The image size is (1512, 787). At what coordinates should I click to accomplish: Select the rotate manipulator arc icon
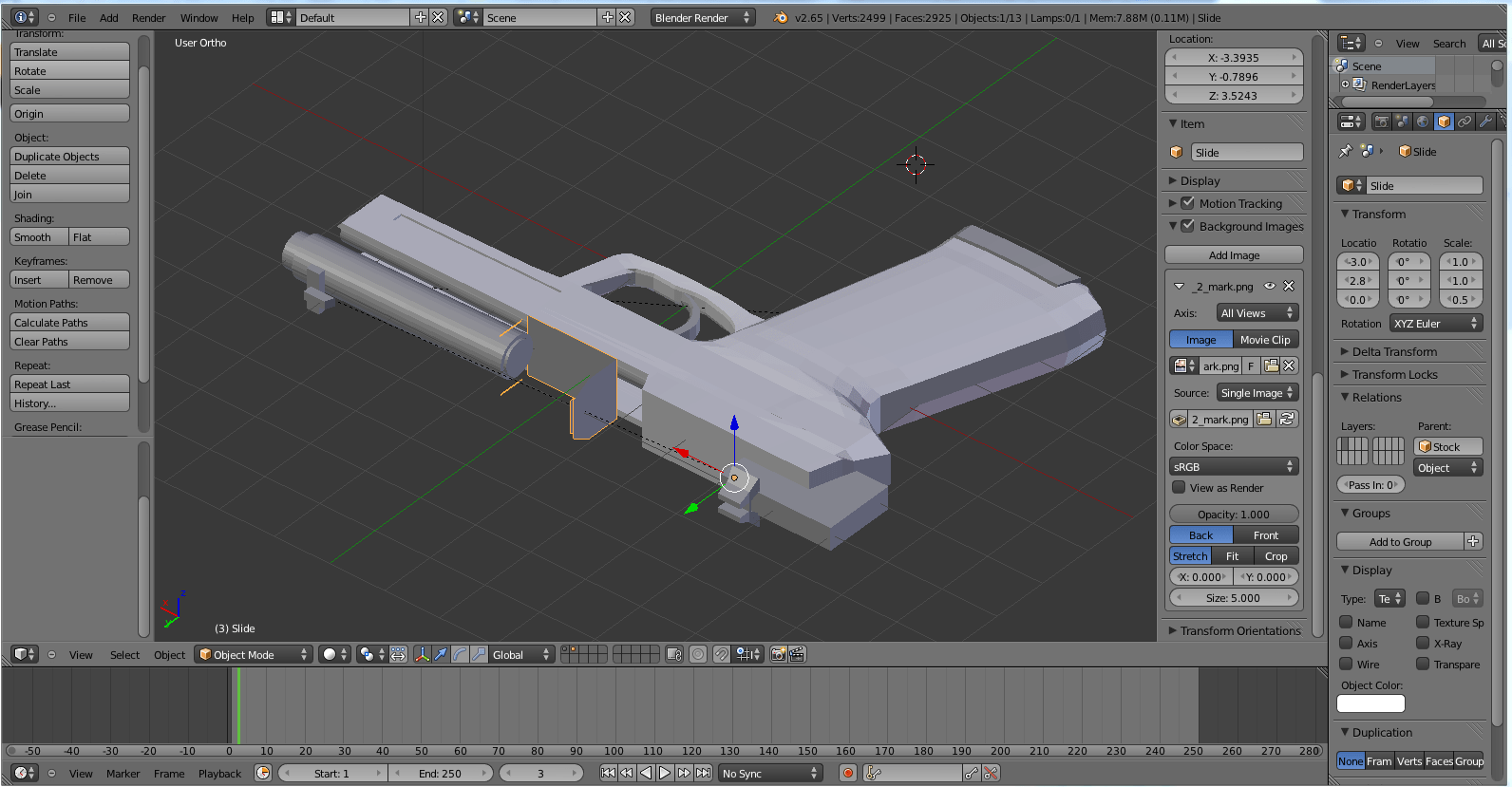point(460,654)
